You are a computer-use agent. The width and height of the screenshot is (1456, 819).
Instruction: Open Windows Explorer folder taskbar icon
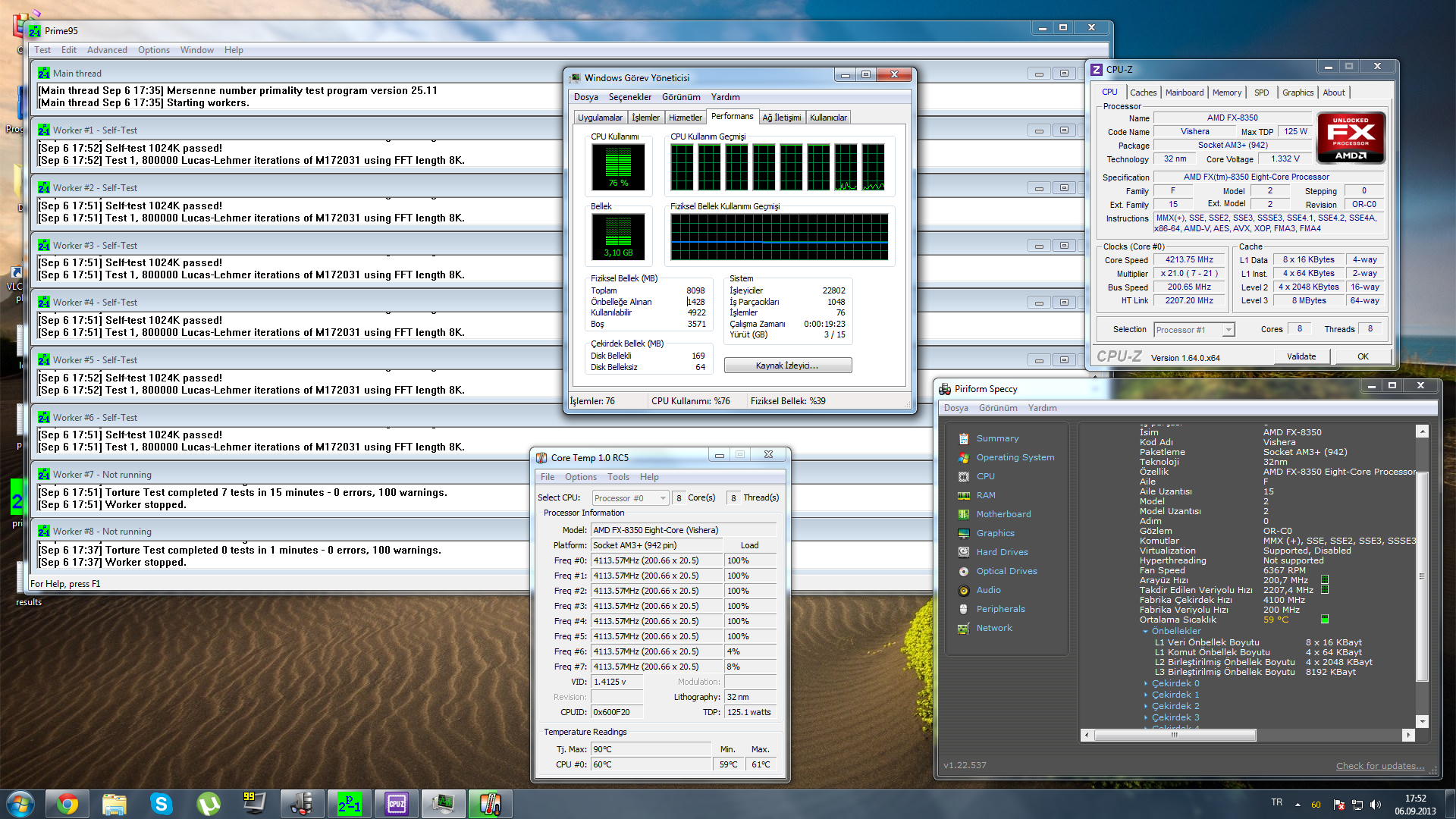115,804
